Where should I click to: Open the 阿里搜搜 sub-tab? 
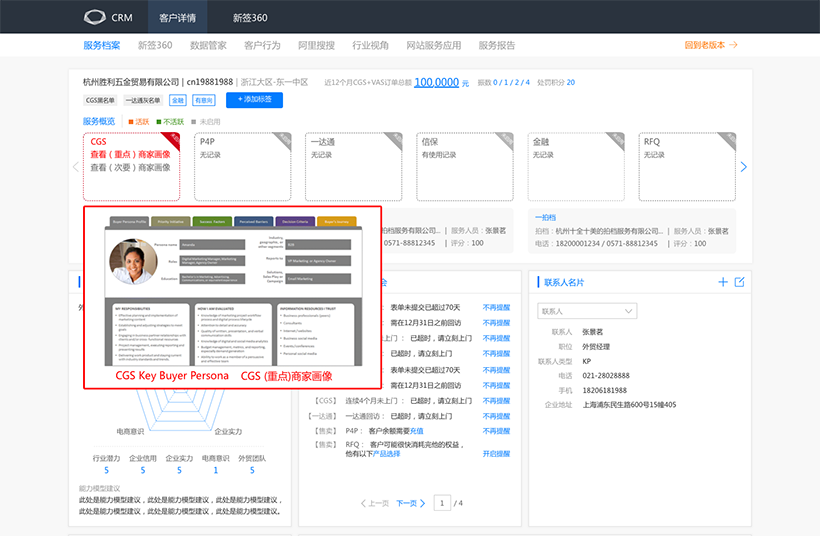tap(316, 45)
